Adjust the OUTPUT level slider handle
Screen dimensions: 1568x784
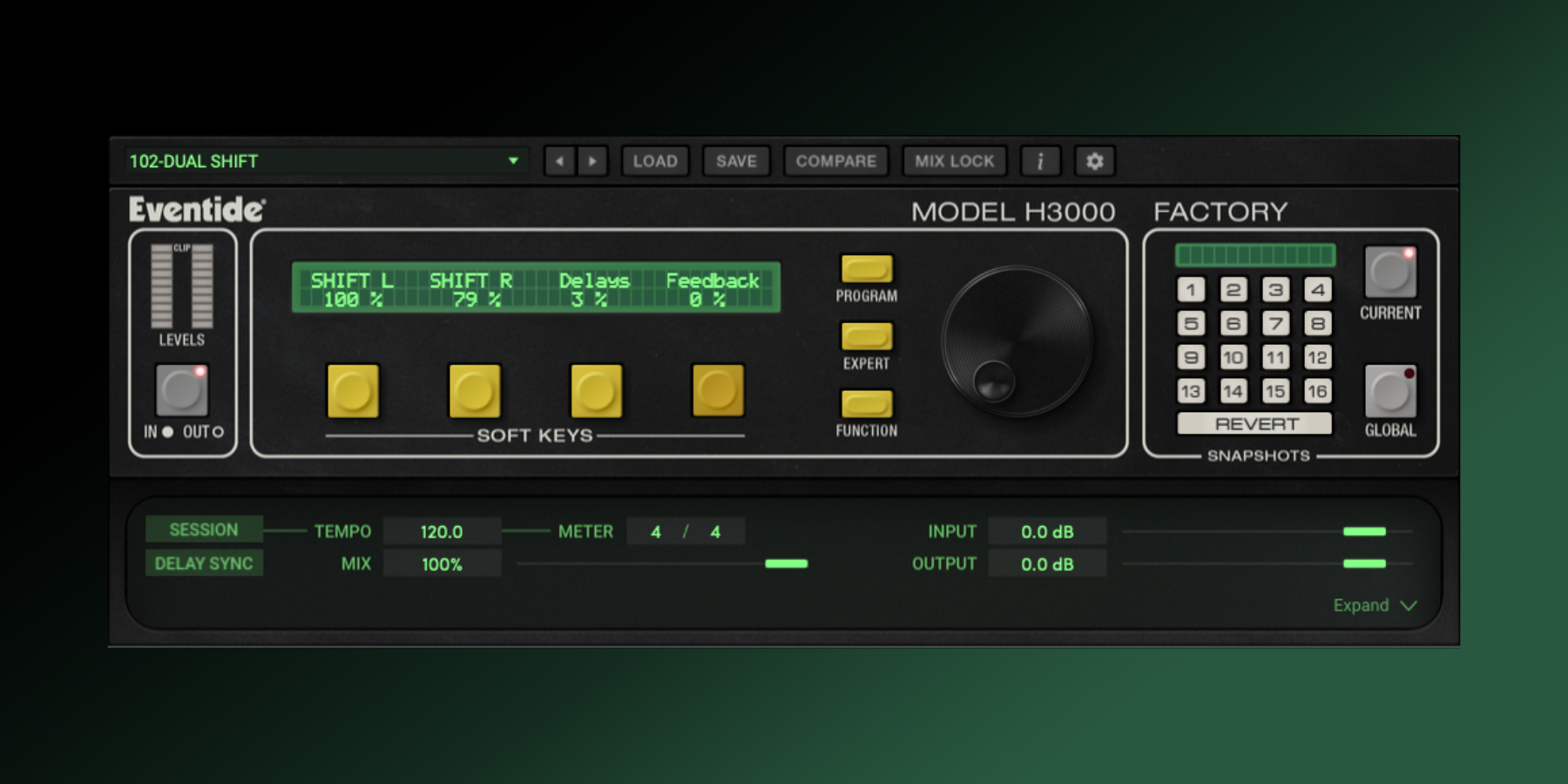pos(1364,564)
